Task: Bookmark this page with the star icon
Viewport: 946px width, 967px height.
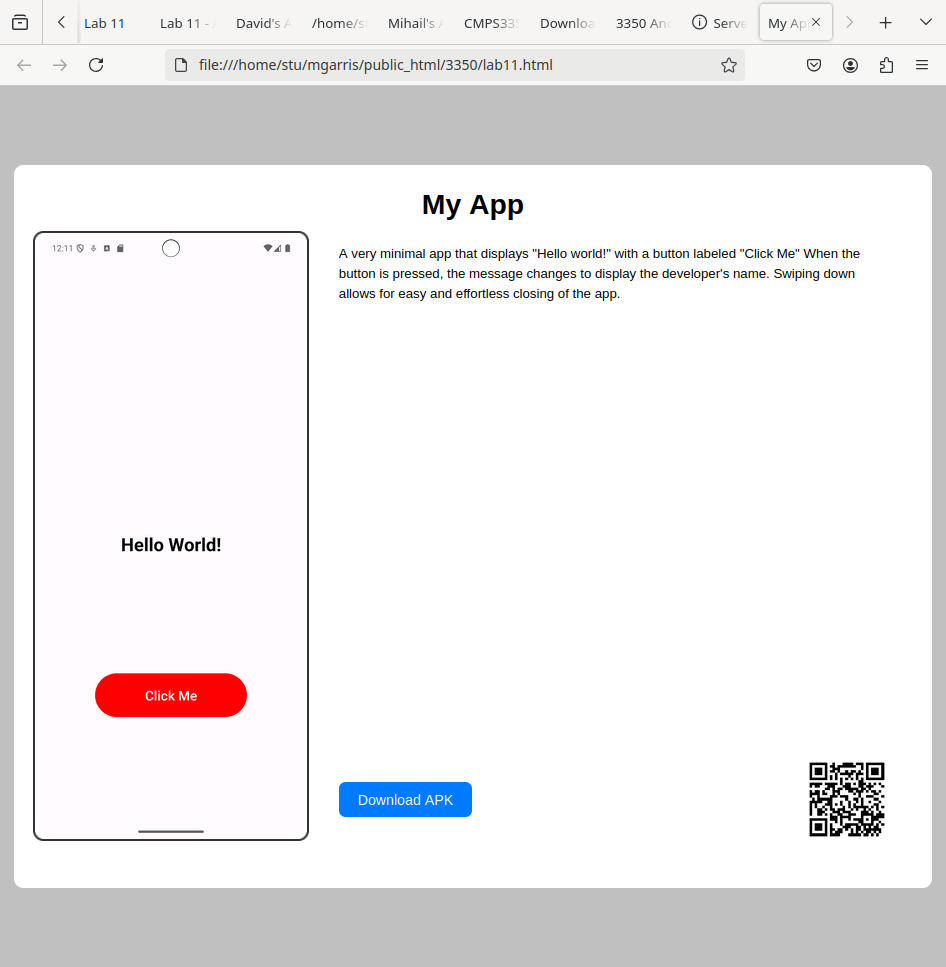Action: pyautogui.click(x=729, y=65)
